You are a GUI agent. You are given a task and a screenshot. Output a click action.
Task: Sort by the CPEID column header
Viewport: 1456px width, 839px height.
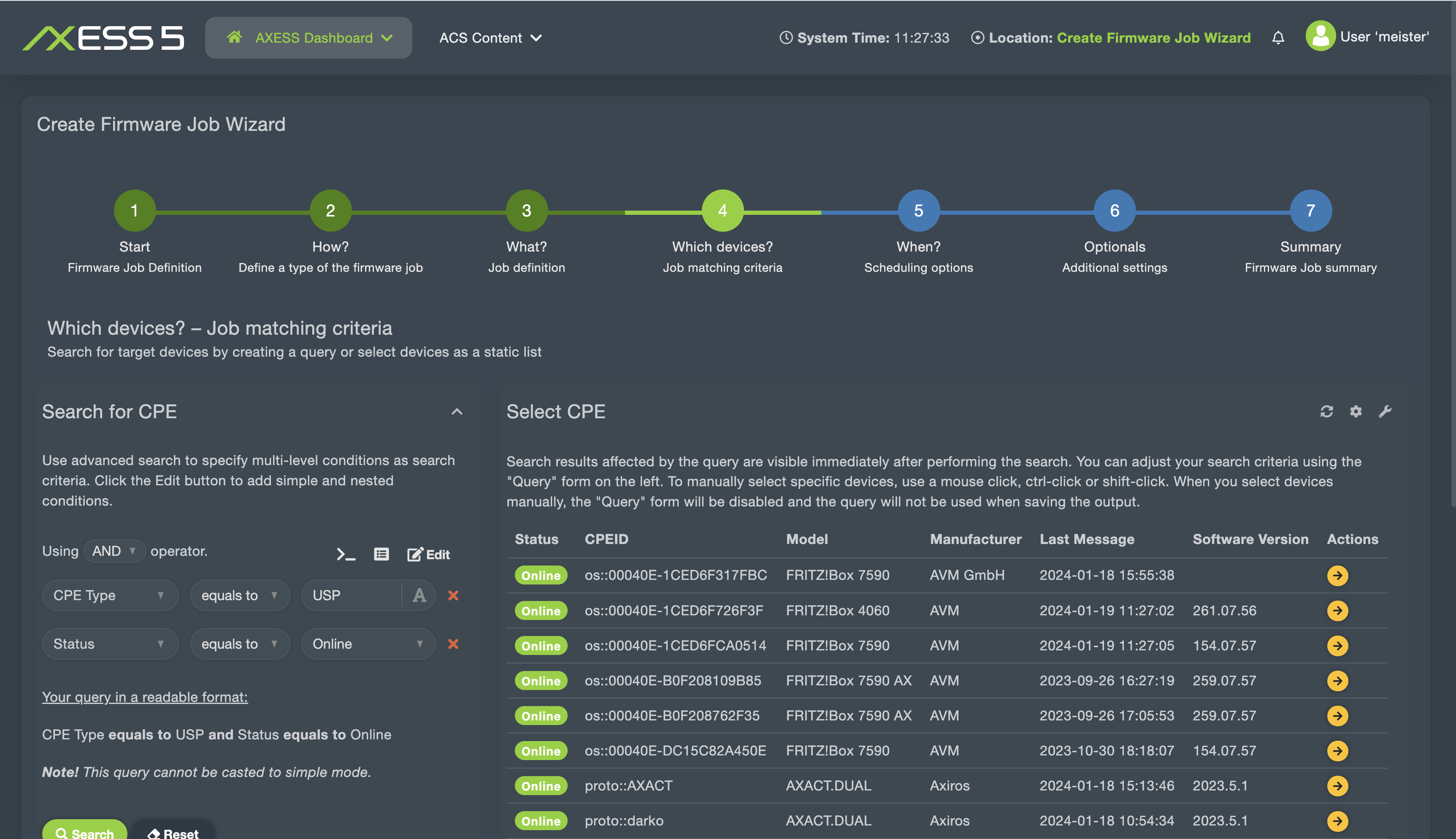click(606, 539)
